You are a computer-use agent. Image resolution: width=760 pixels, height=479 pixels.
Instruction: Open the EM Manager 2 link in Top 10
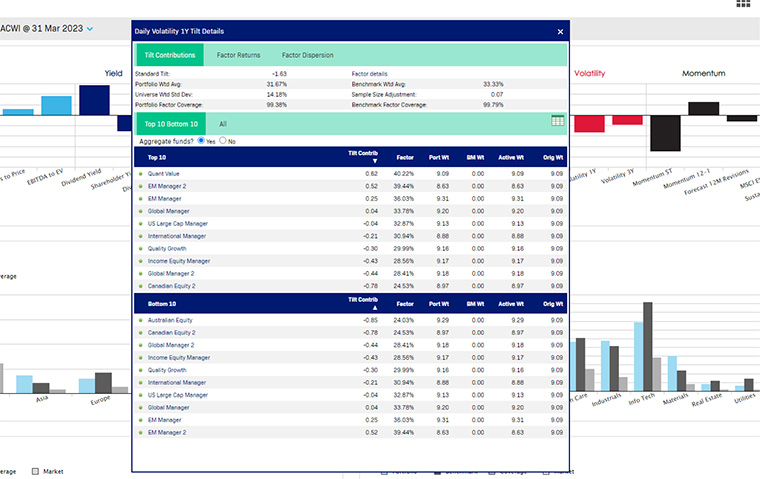pos(166,186)
